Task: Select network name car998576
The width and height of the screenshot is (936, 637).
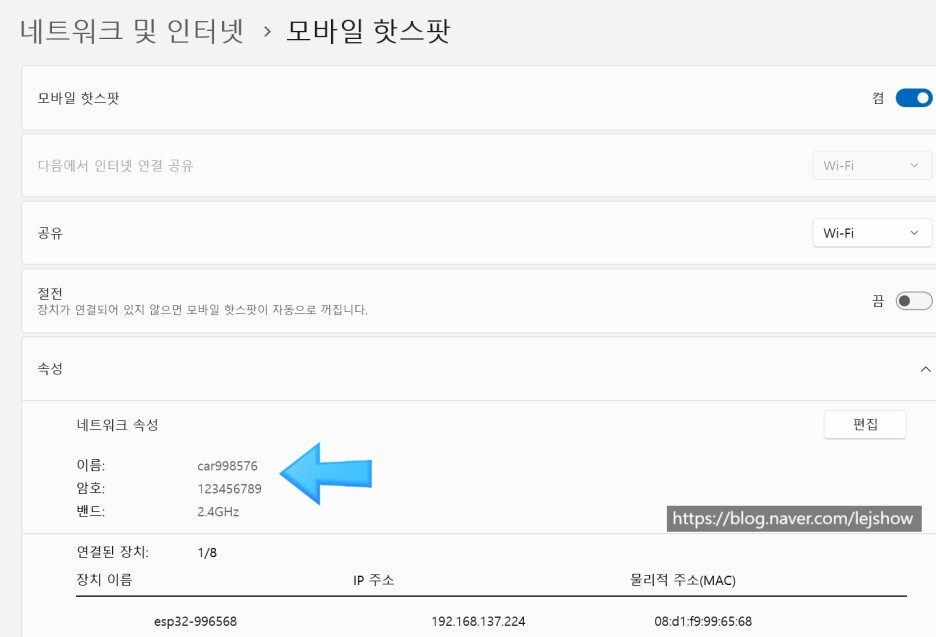Action: click(x=227, y=466)
